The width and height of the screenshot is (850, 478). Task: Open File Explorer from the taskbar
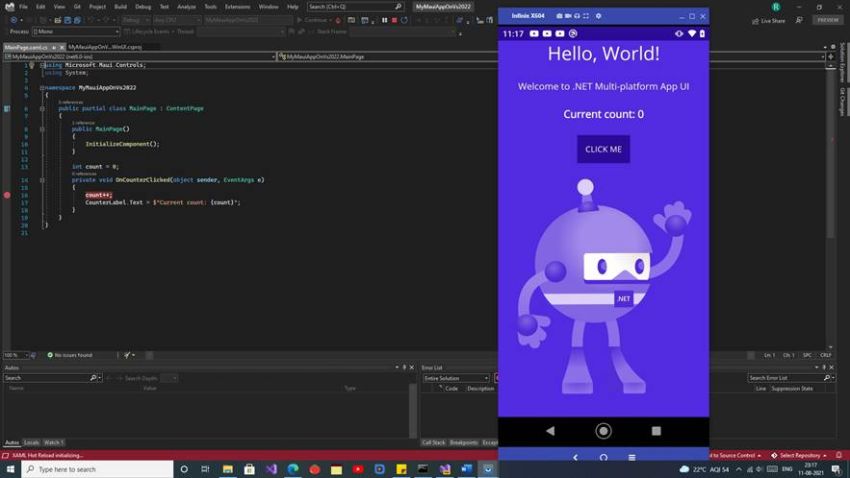228,469
